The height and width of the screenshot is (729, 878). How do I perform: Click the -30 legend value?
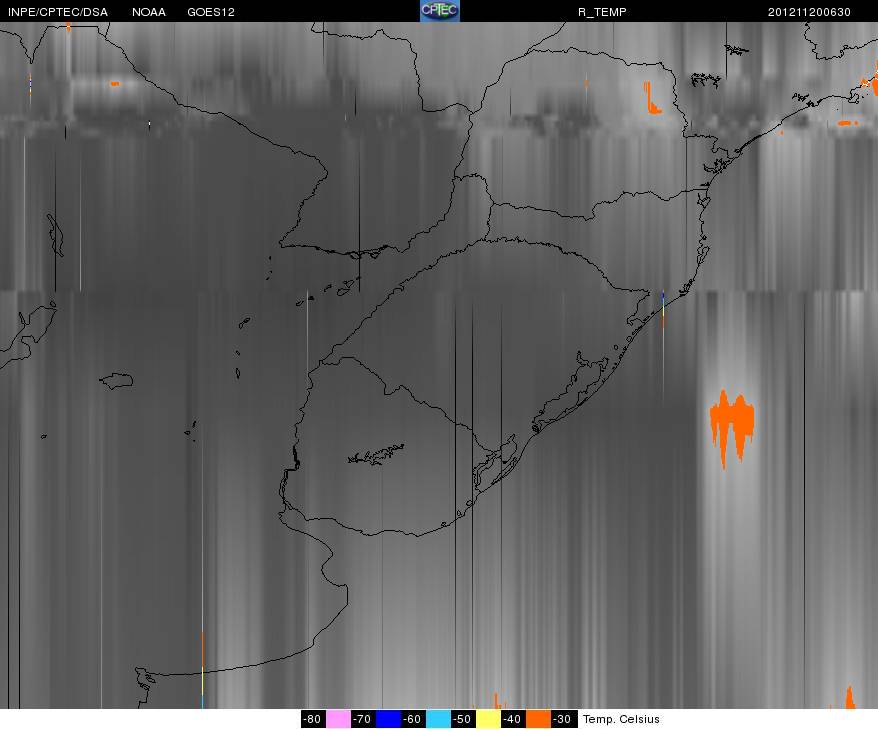(563, 719)
